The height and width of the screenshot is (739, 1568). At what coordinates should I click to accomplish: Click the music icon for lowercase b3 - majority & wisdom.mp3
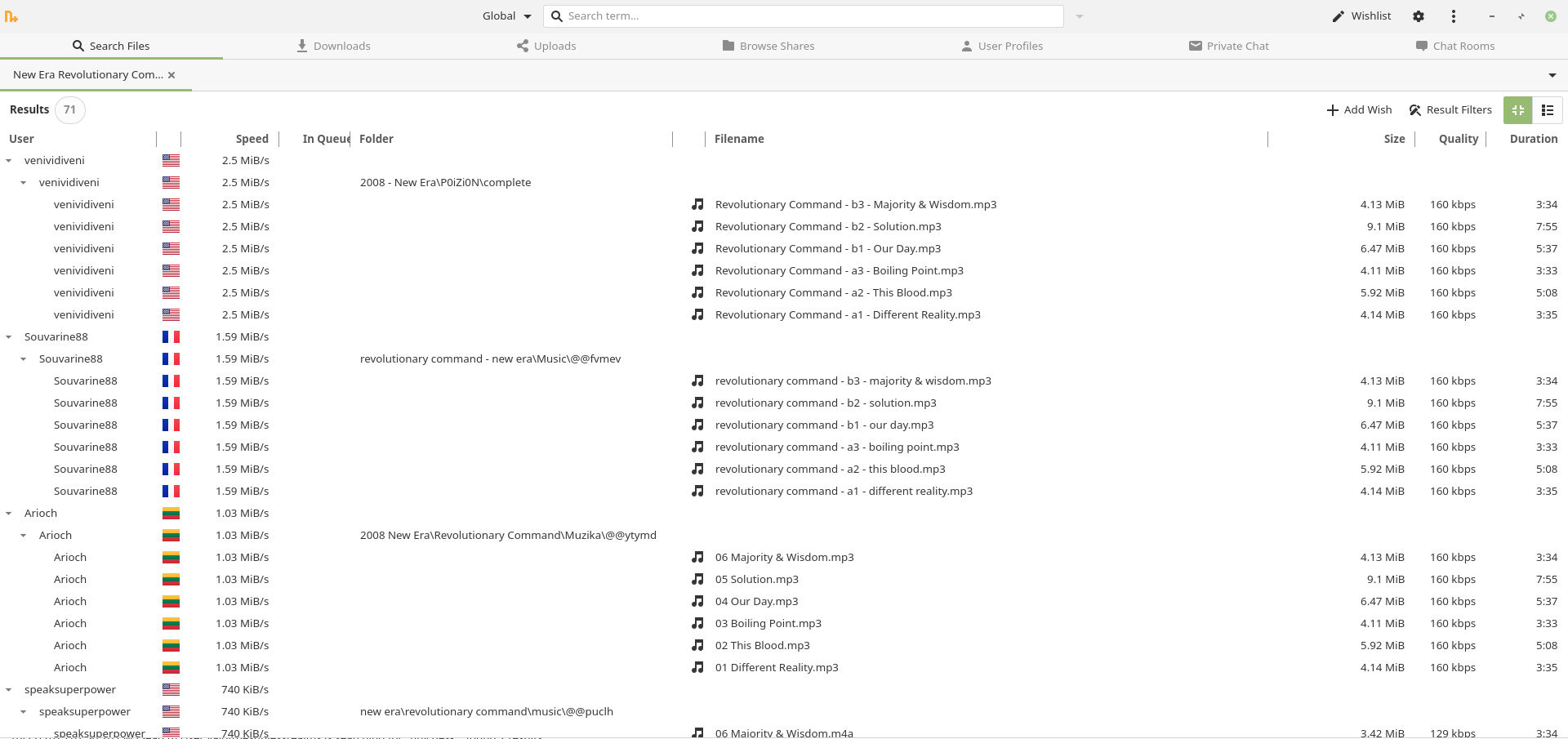697,381
